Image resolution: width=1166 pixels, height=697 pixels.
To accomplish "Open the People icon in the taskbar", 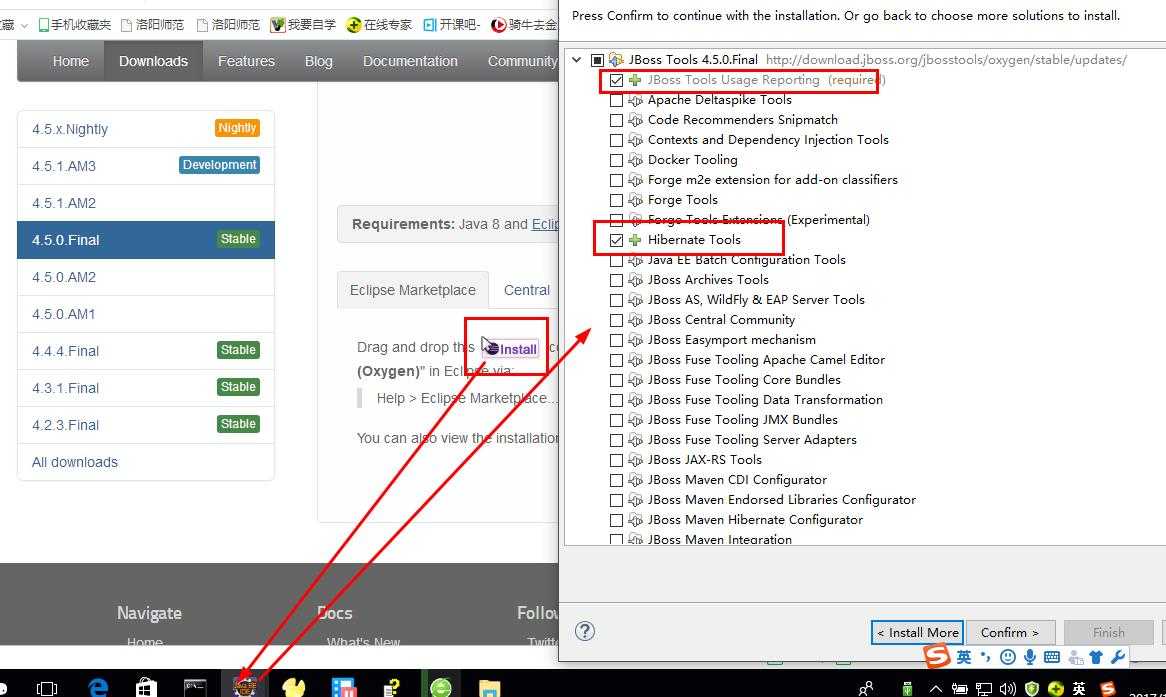I will 866,689.
